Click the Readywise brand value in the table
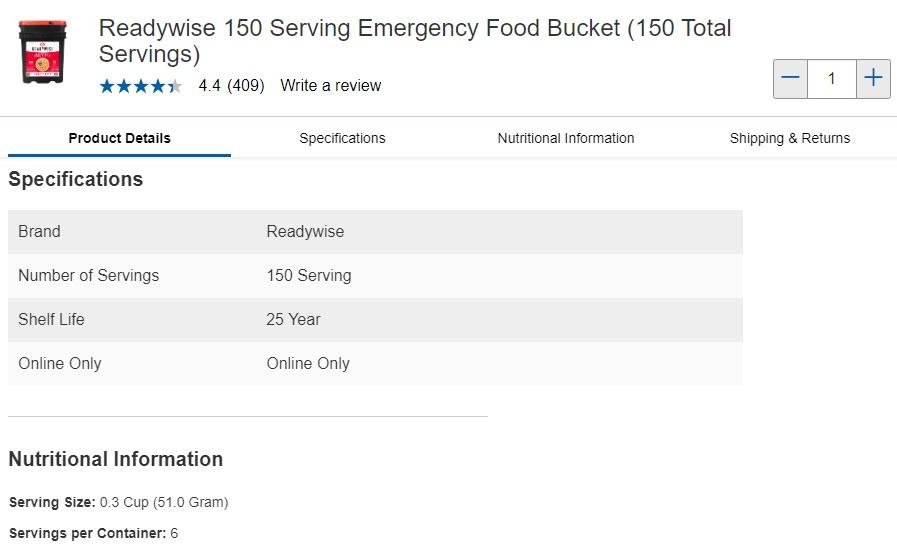The width and height of the screenshot is (897, 547). (x=305, y=232)
